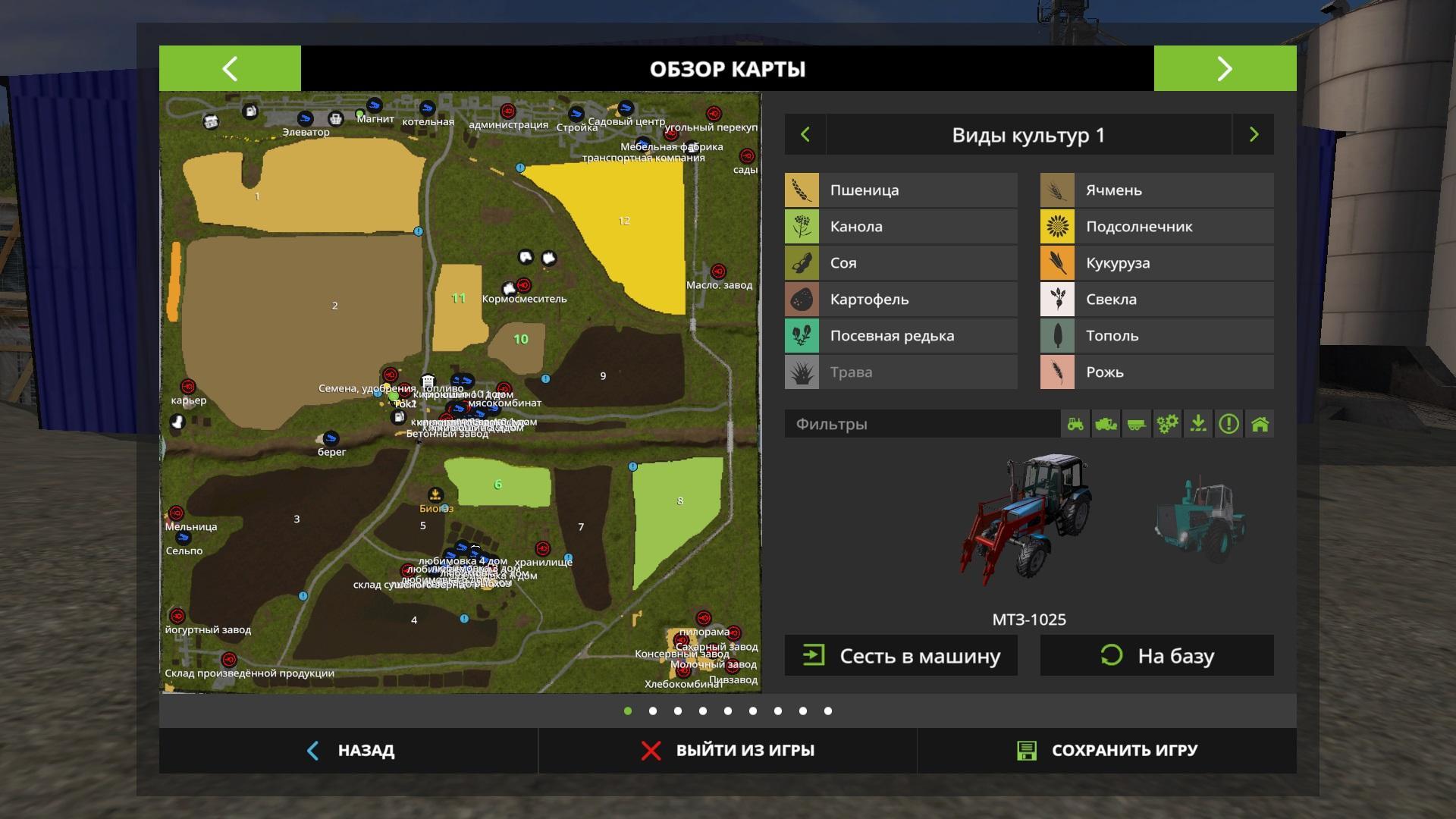Toggle the exclamation mark filter
1456x819 pixels.
point(1228,424)
